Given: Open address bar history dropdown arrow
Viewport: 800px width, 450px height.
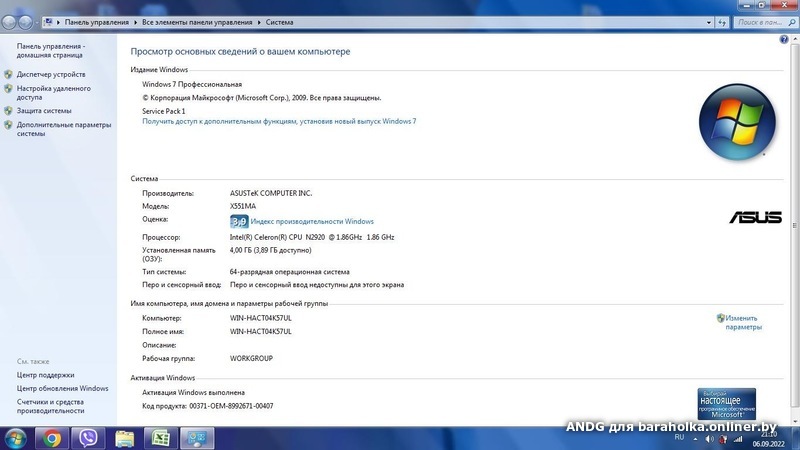Looking at the screenshot, I should pyautogui.click(x=709, y=22).
